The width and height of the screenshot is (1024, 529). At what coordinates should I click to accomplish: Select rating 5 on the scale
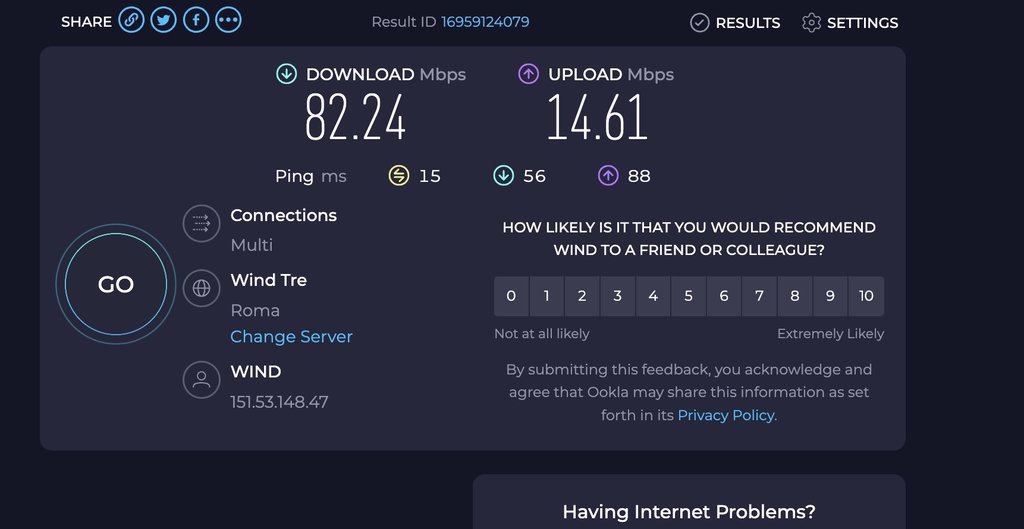point(688,296)
